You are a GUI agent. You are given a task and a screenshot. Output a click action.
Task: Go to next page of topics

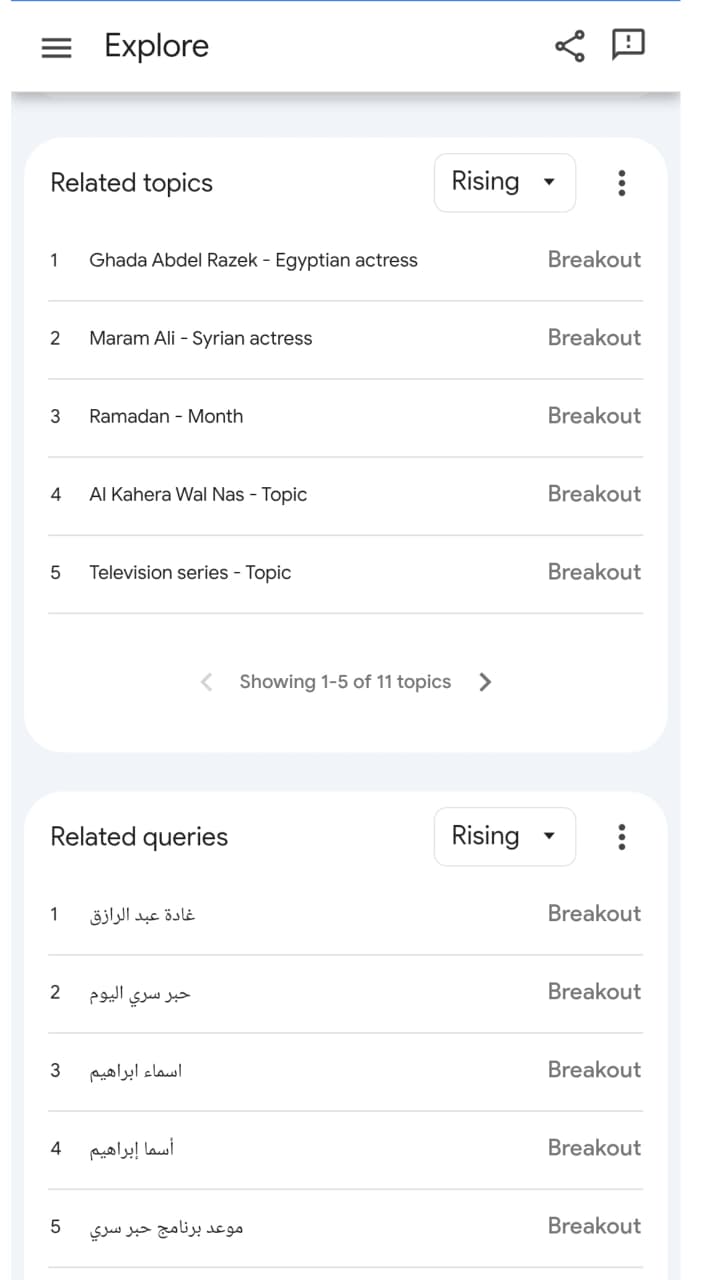click(x=486, y=682)
